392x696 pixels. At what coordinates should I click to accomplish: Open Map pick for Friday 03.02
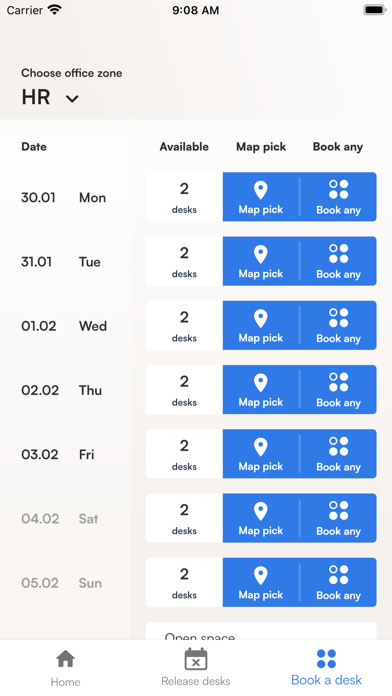coord(261,454)
